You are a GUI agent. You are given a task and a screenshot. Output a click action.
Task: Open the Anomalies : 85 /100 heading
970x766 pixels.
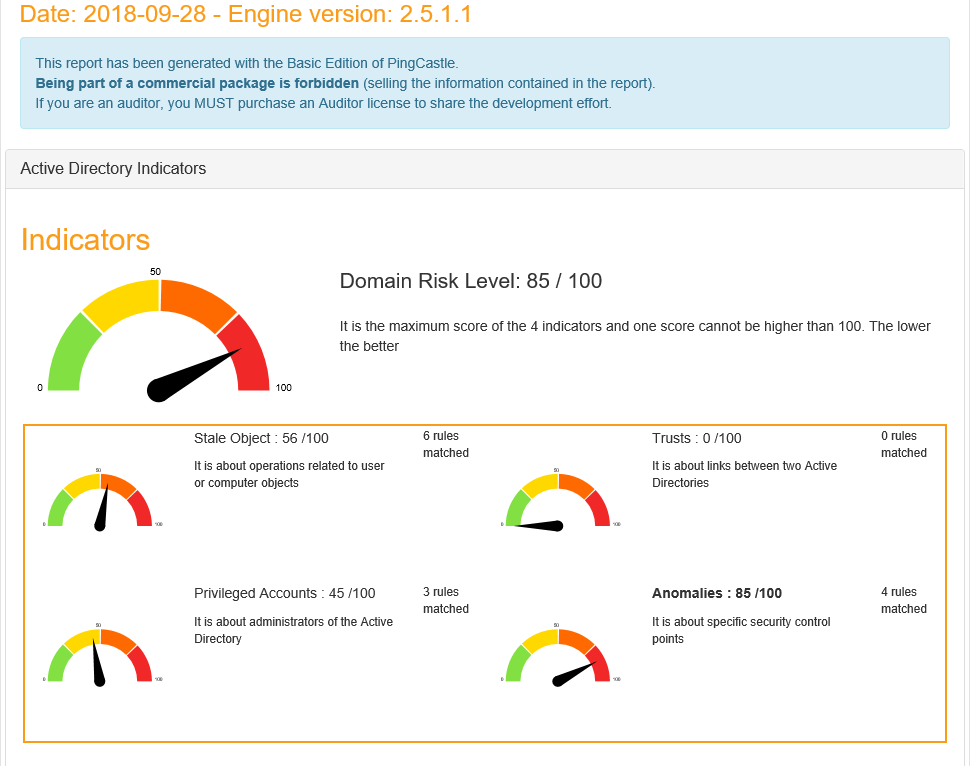716,593
